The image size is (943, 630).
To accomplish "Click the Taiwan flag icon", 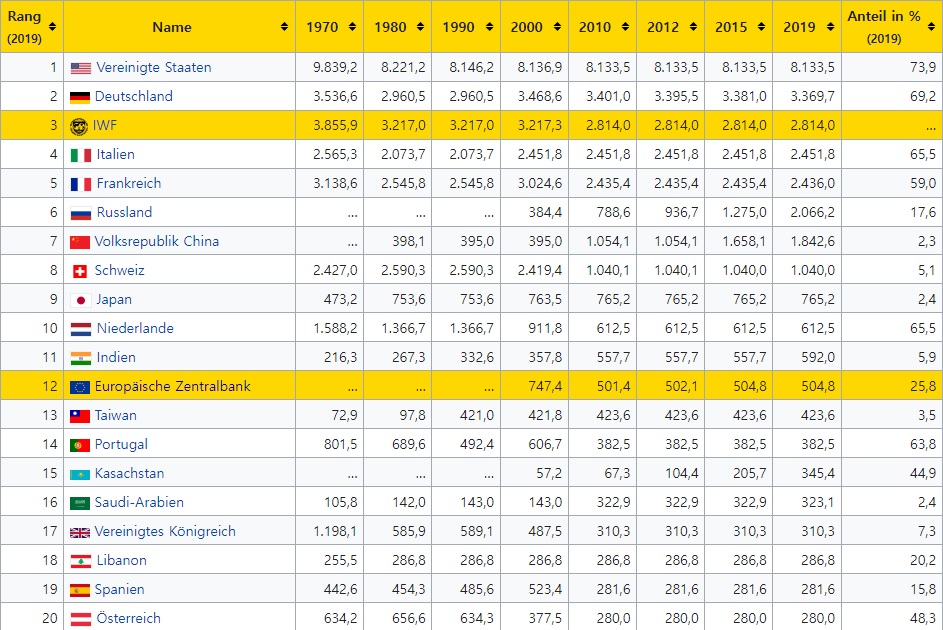I will pyautogui.click(x=80, y=416).
